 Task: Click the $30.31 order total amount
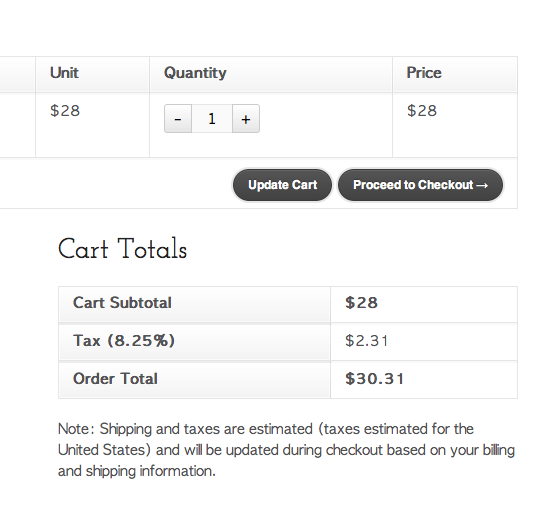(374, 379)
